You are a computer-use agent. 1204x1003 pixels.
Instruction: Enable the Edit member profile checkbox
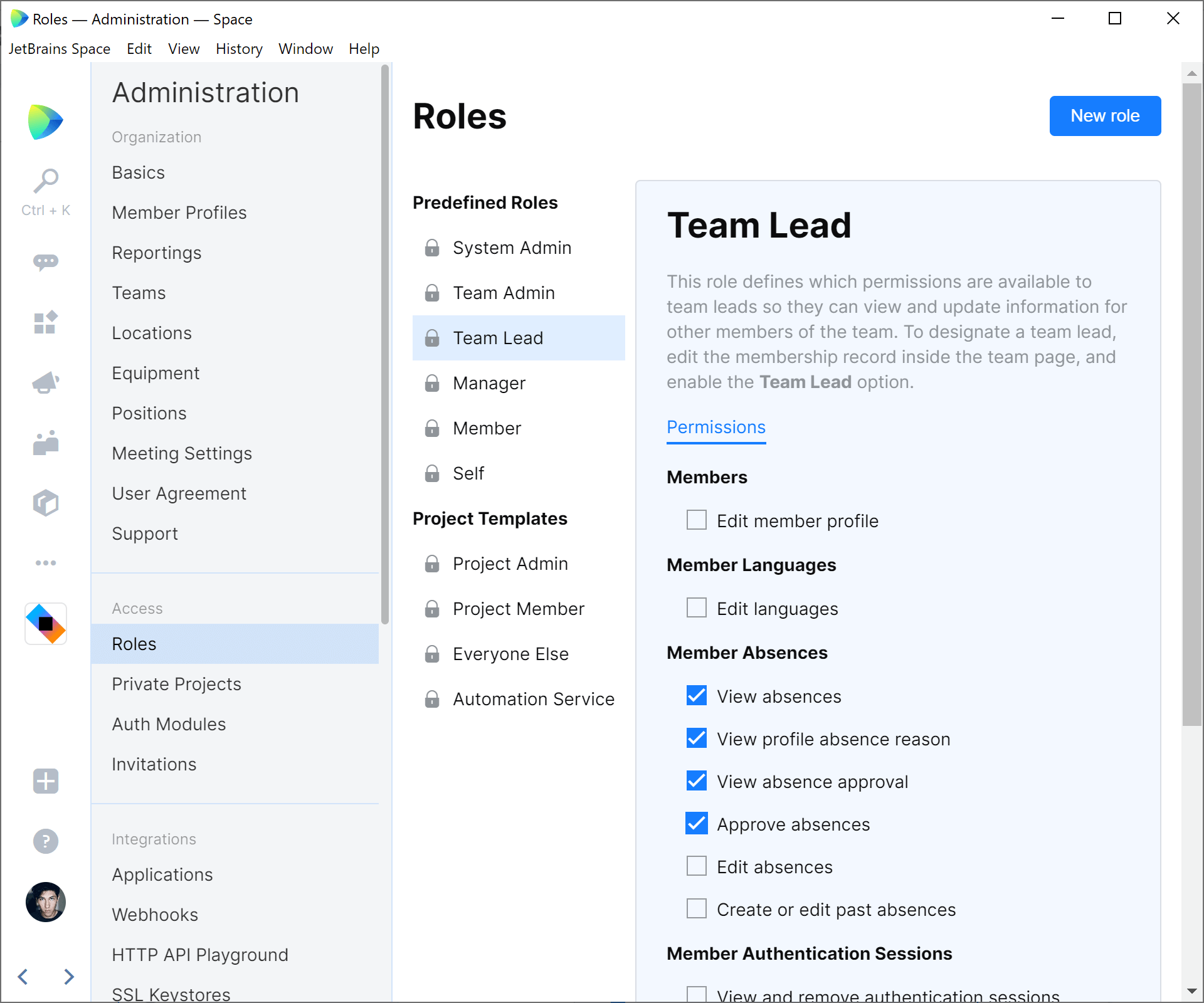697,520
